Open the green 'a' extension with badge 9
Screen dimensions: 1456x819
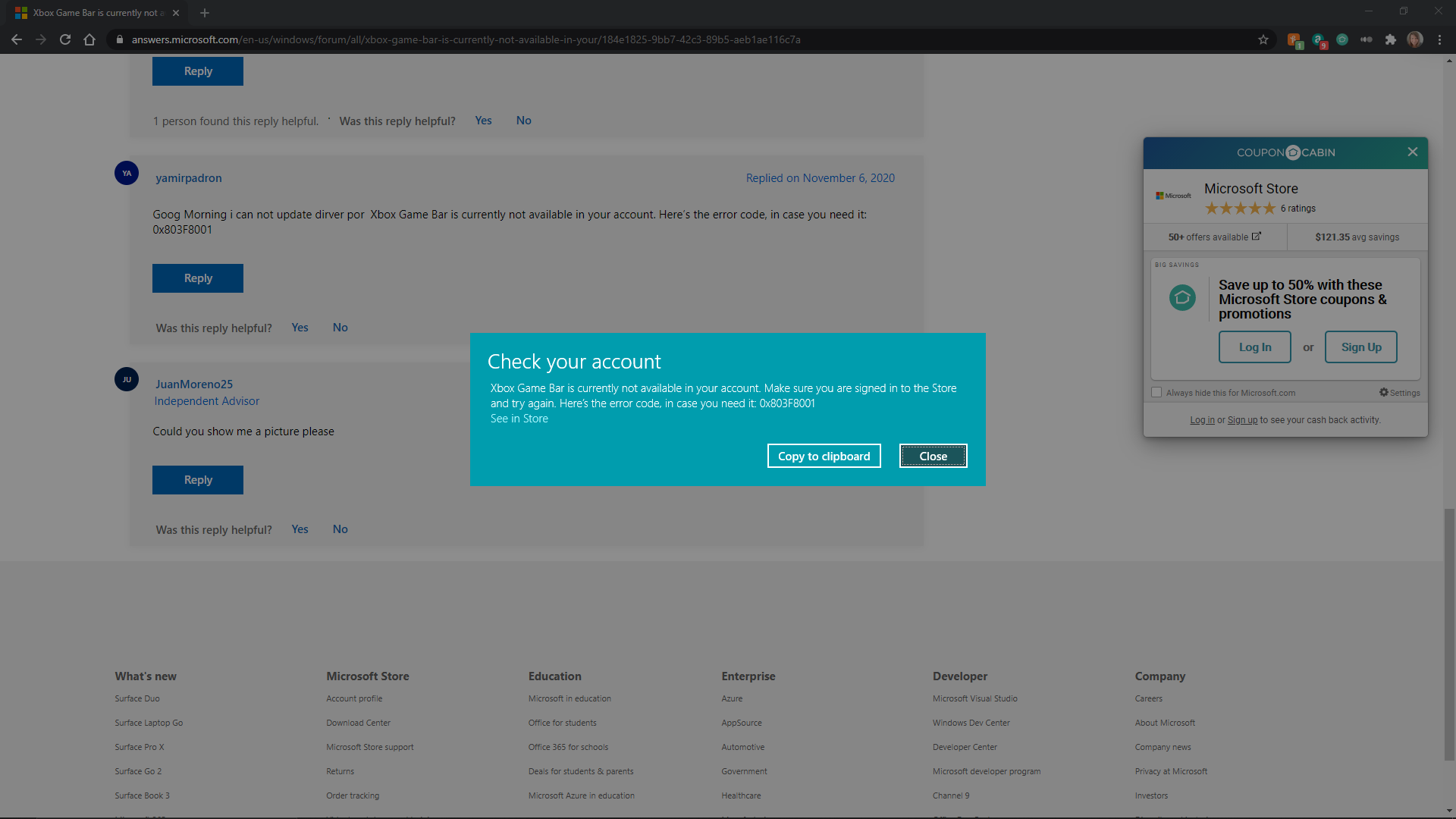[x=1319, y=40]
